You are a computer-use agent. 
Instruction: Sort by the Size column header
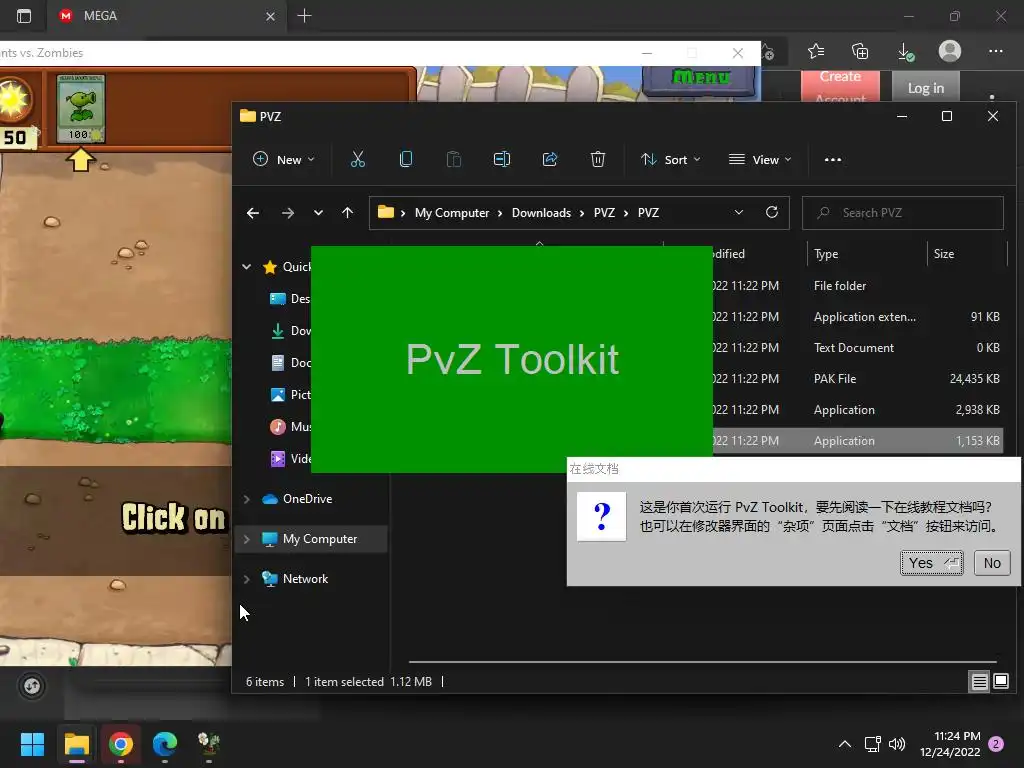pyautogui.click(x=967, y=253)
